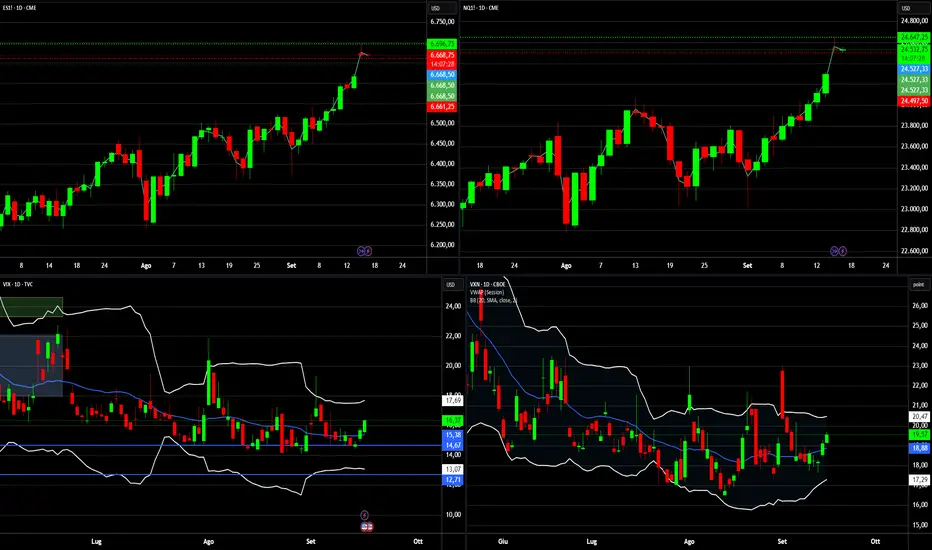
Task: Click the green 6.696,75 price label
Action: 442,44
